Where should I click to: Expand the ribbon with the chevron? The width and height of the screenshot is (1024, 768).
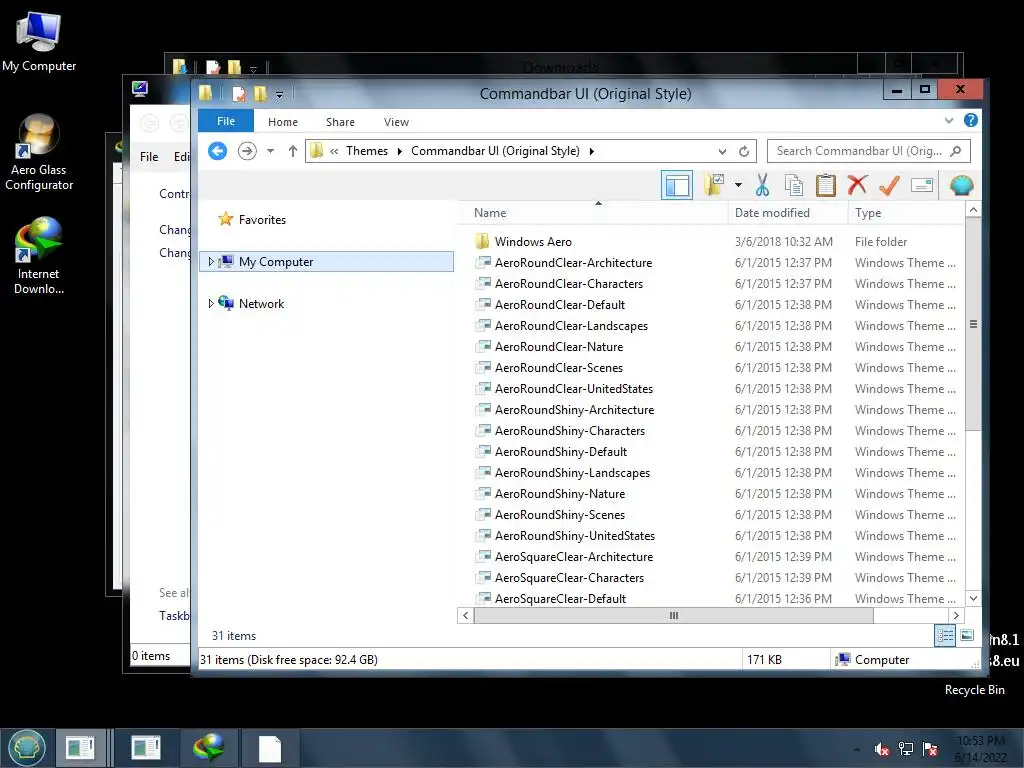(x=948, y=120)
